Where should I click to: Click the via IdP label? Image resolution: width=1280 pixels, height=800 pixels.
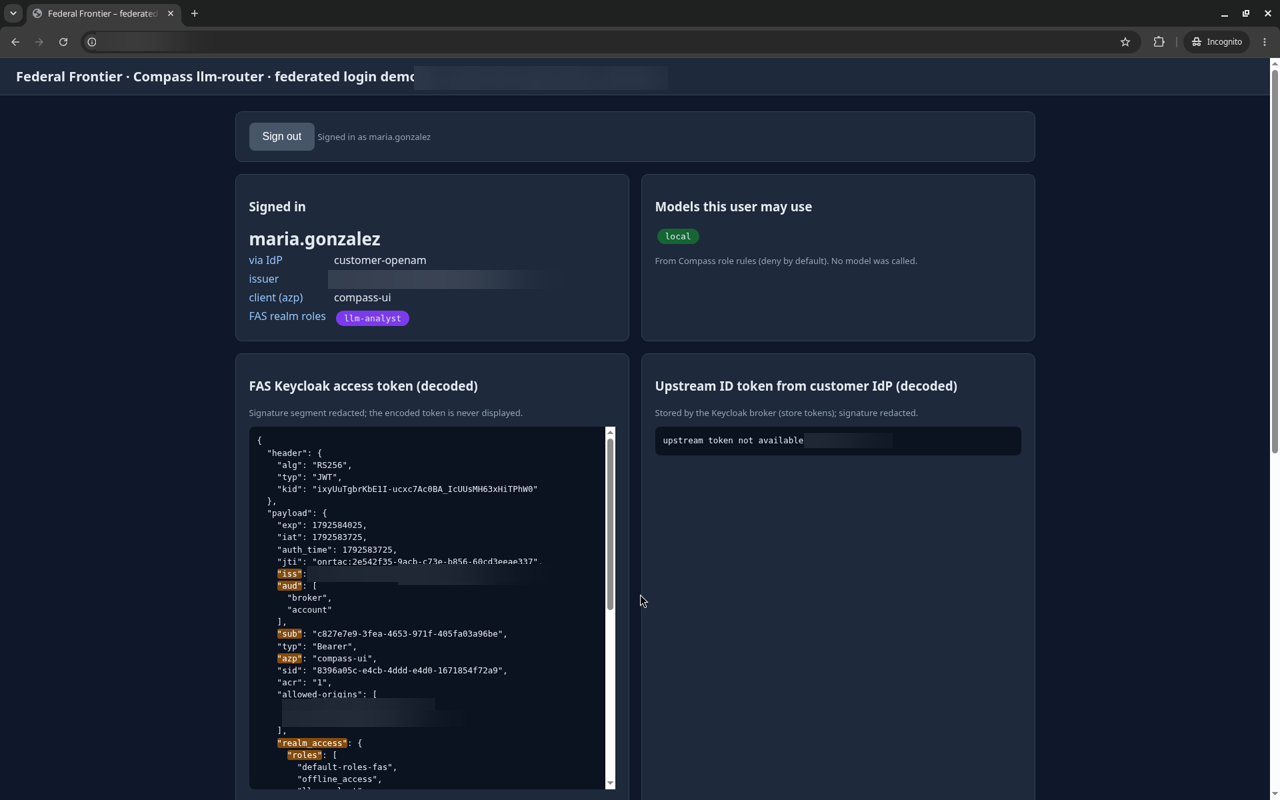(x=266, y=260)
